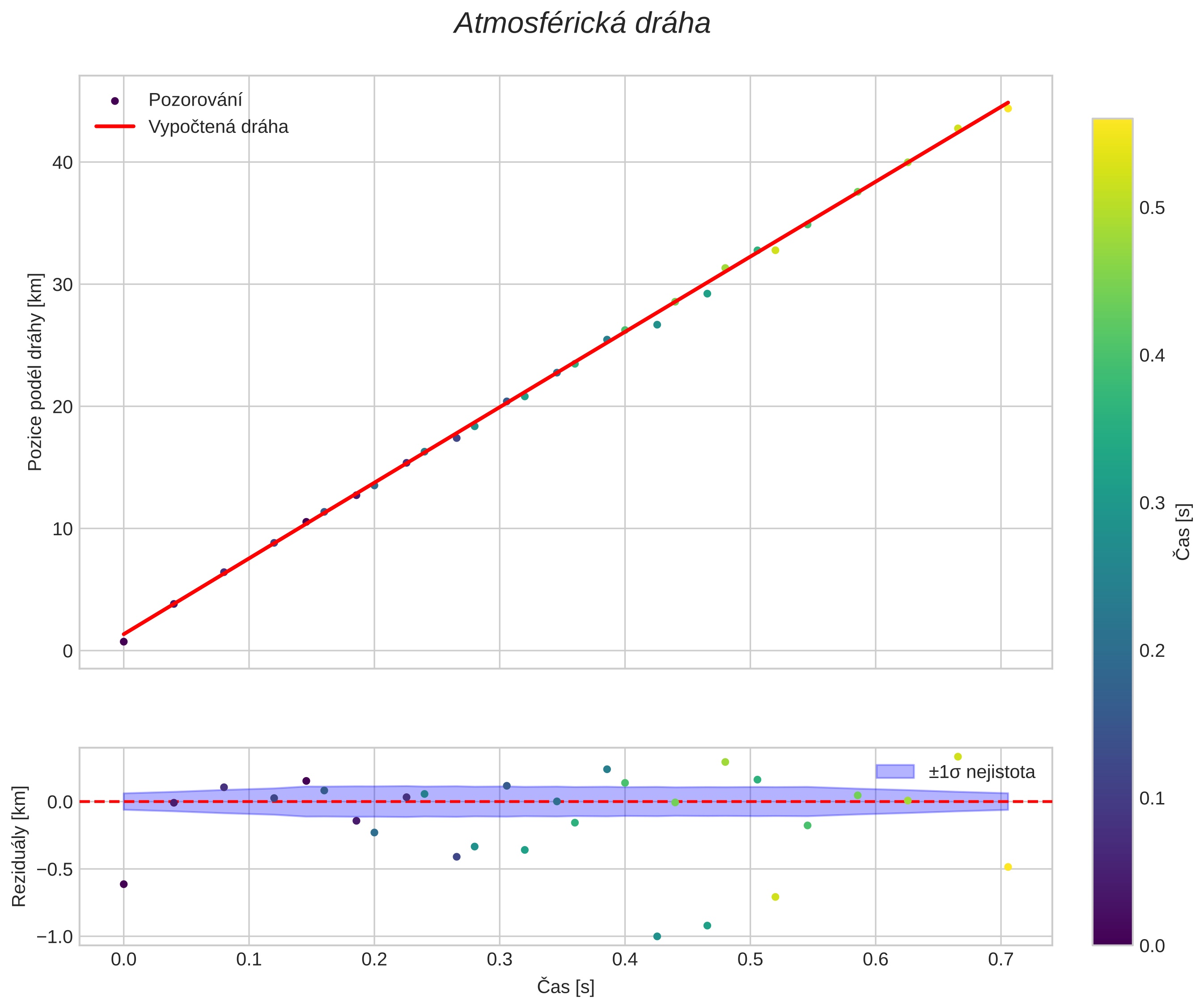
Task: Click the ±1σ nejistota legend patch
Action: tap(895, 772)
